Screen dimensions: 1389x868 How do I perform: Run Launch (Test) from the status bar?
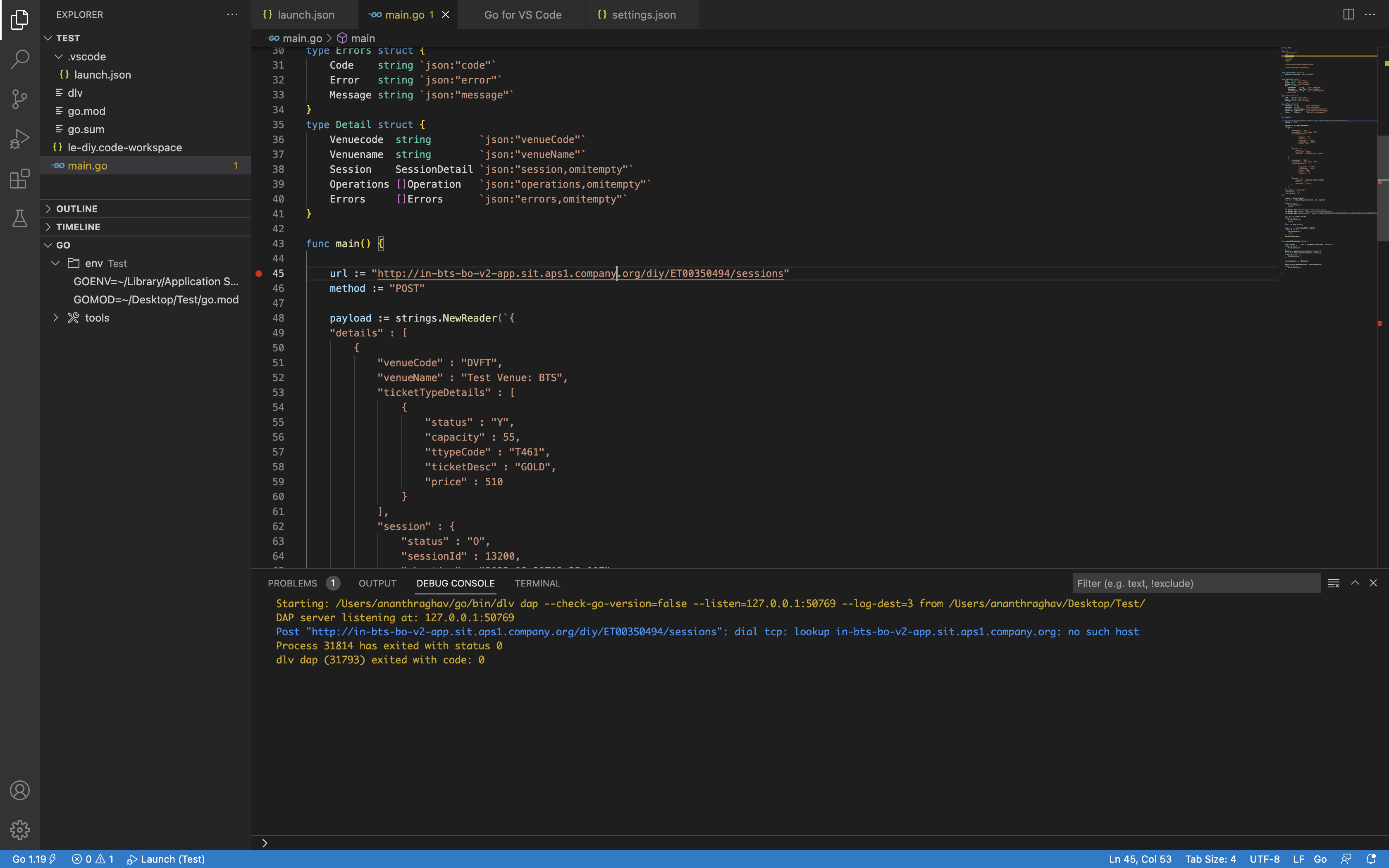[x=165, y=859]
